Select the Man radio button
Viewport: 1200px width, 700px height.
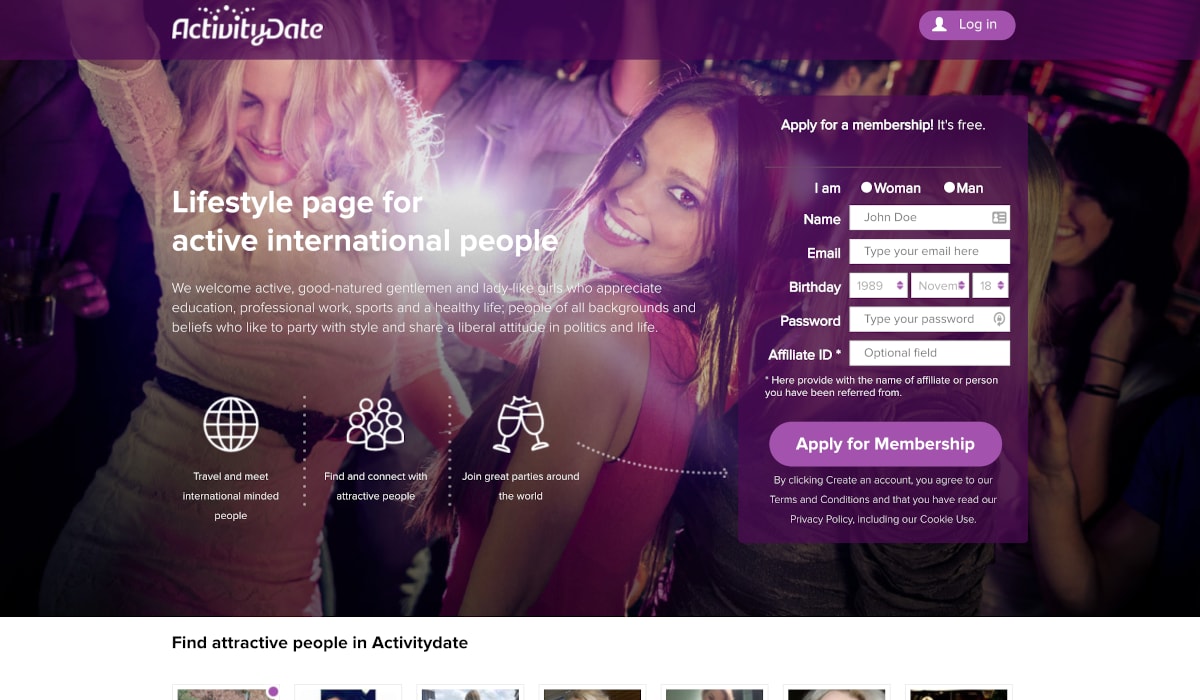point(949,187)
